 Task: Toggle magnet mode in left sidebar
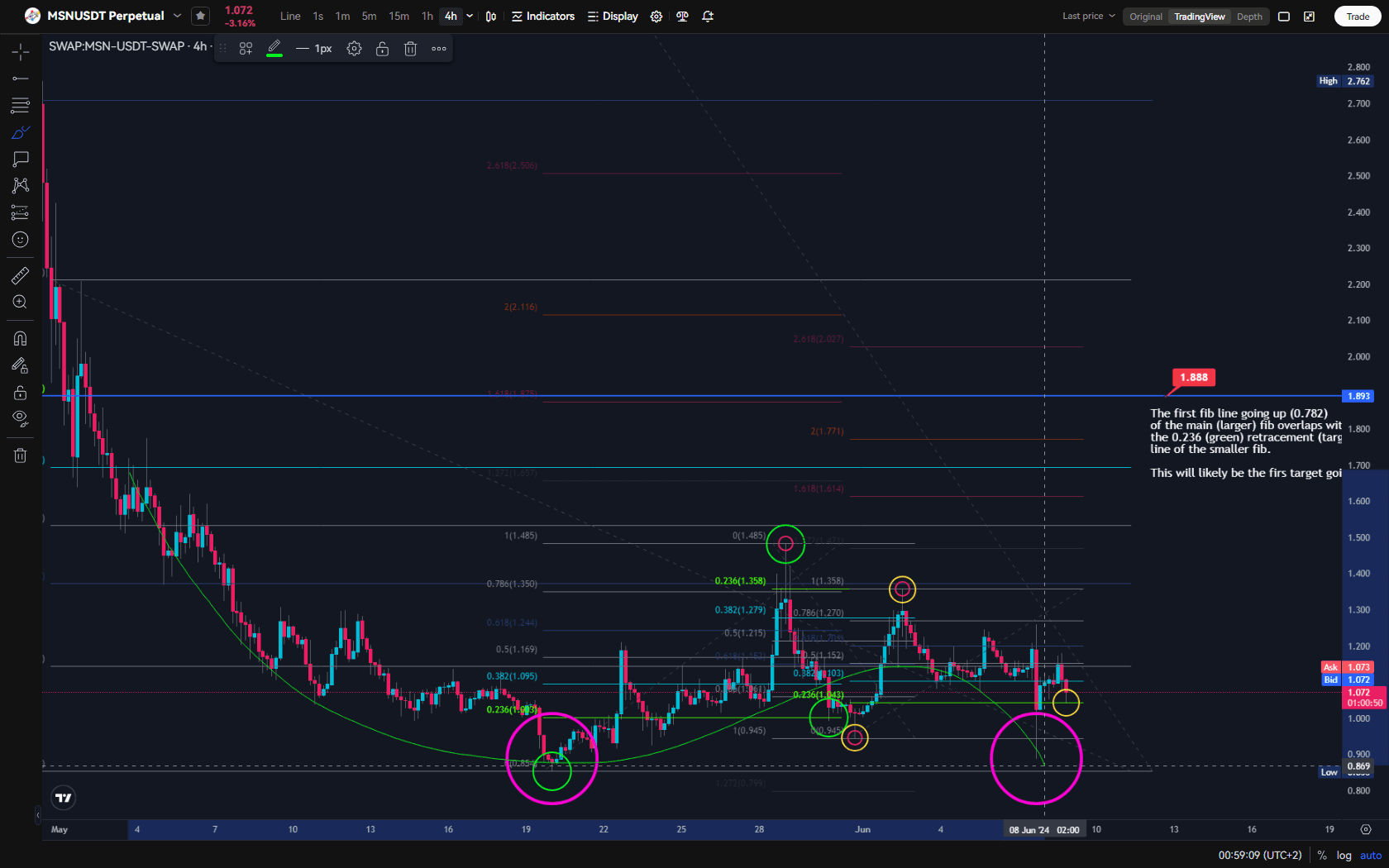(21, 338)
